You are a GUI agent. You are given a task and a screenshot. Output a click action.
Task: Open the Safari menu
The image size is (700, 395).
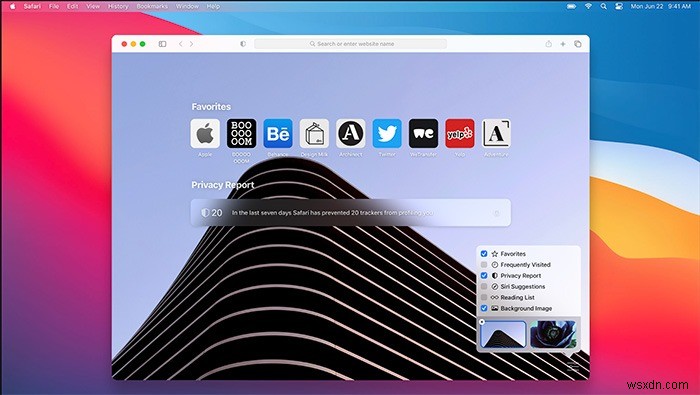[x=32, y=6]
